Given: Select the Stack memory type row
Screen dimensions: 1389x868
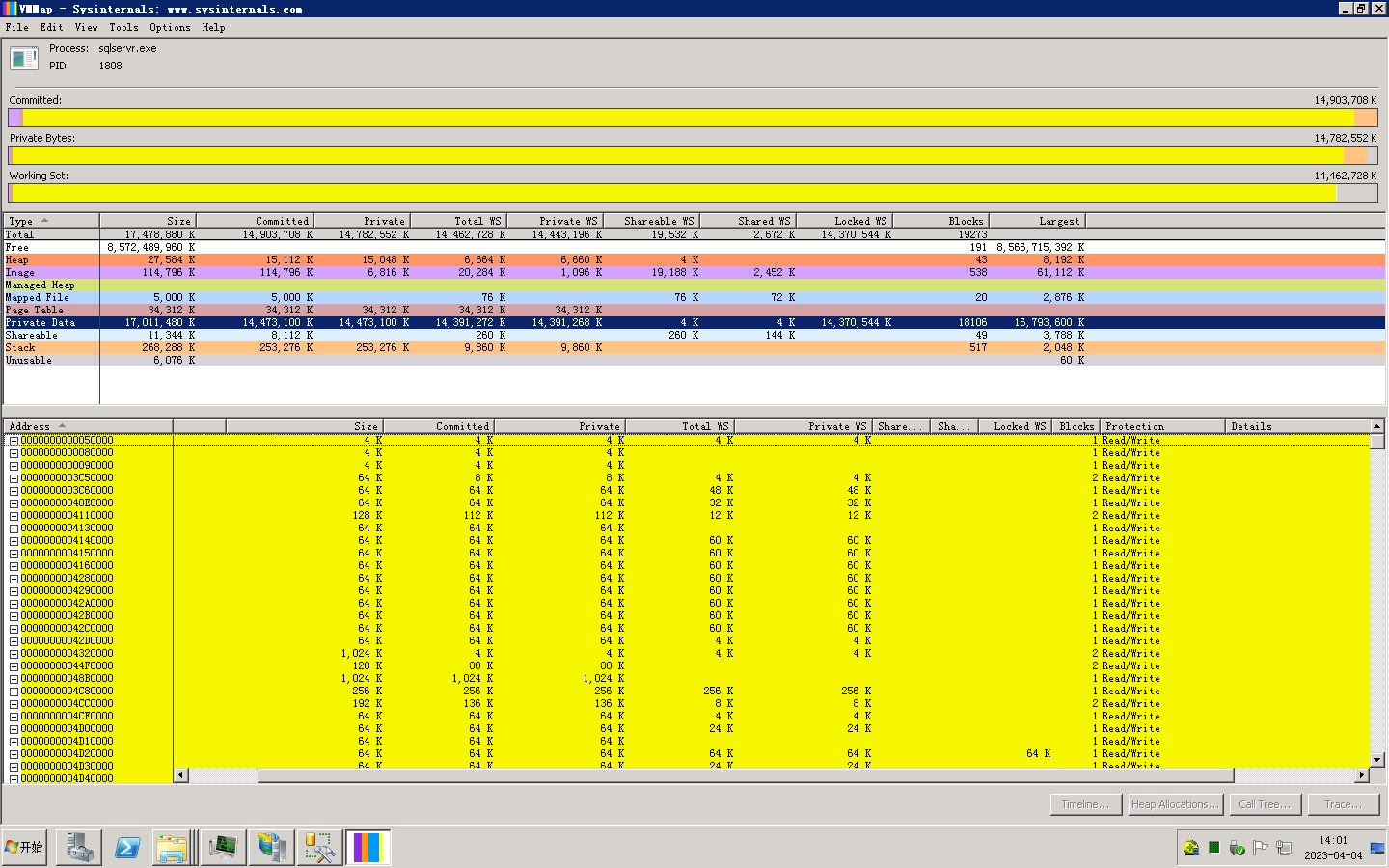Looking at the screenshot, I should click(x=694, y=348).
